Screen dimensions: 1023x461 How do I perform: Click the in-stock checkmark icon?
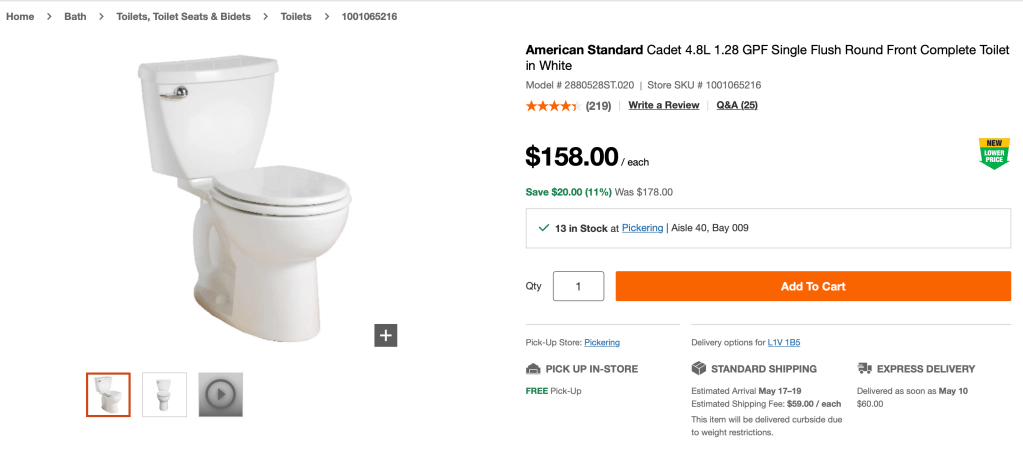point(543,228)
